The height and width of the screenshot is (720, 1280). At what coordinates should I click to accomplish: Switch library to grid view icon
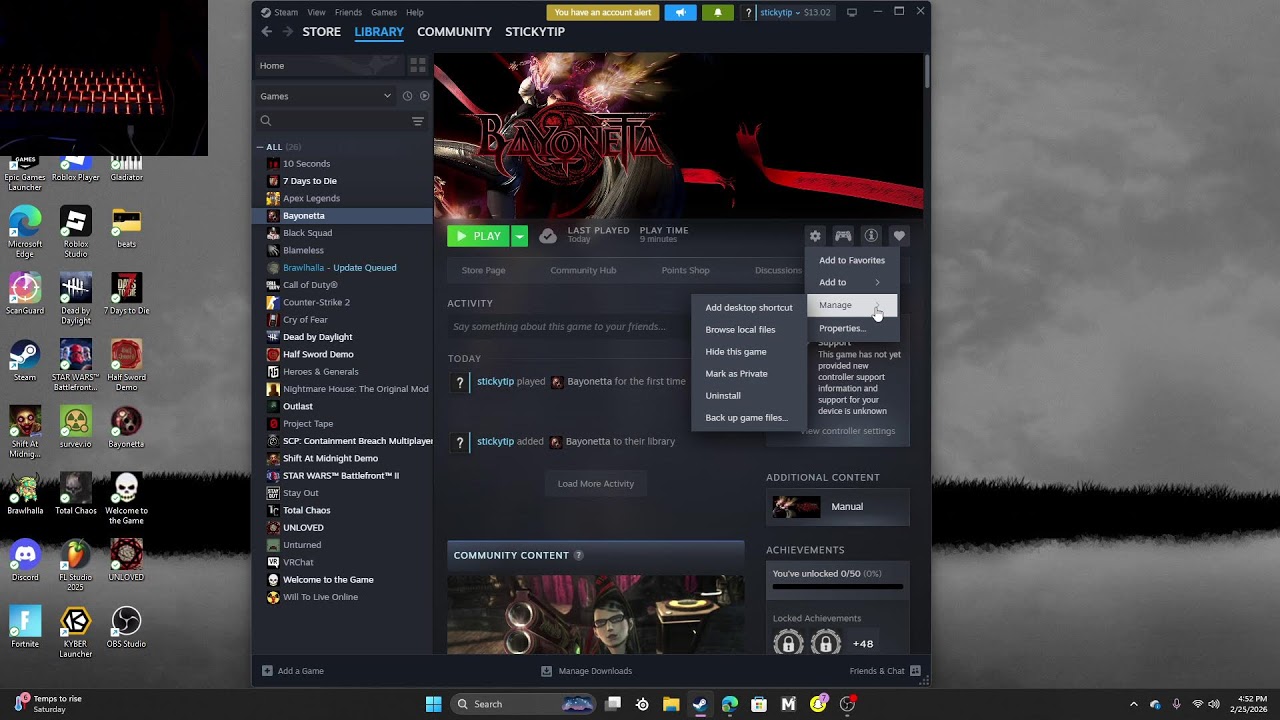click(418, 65)
